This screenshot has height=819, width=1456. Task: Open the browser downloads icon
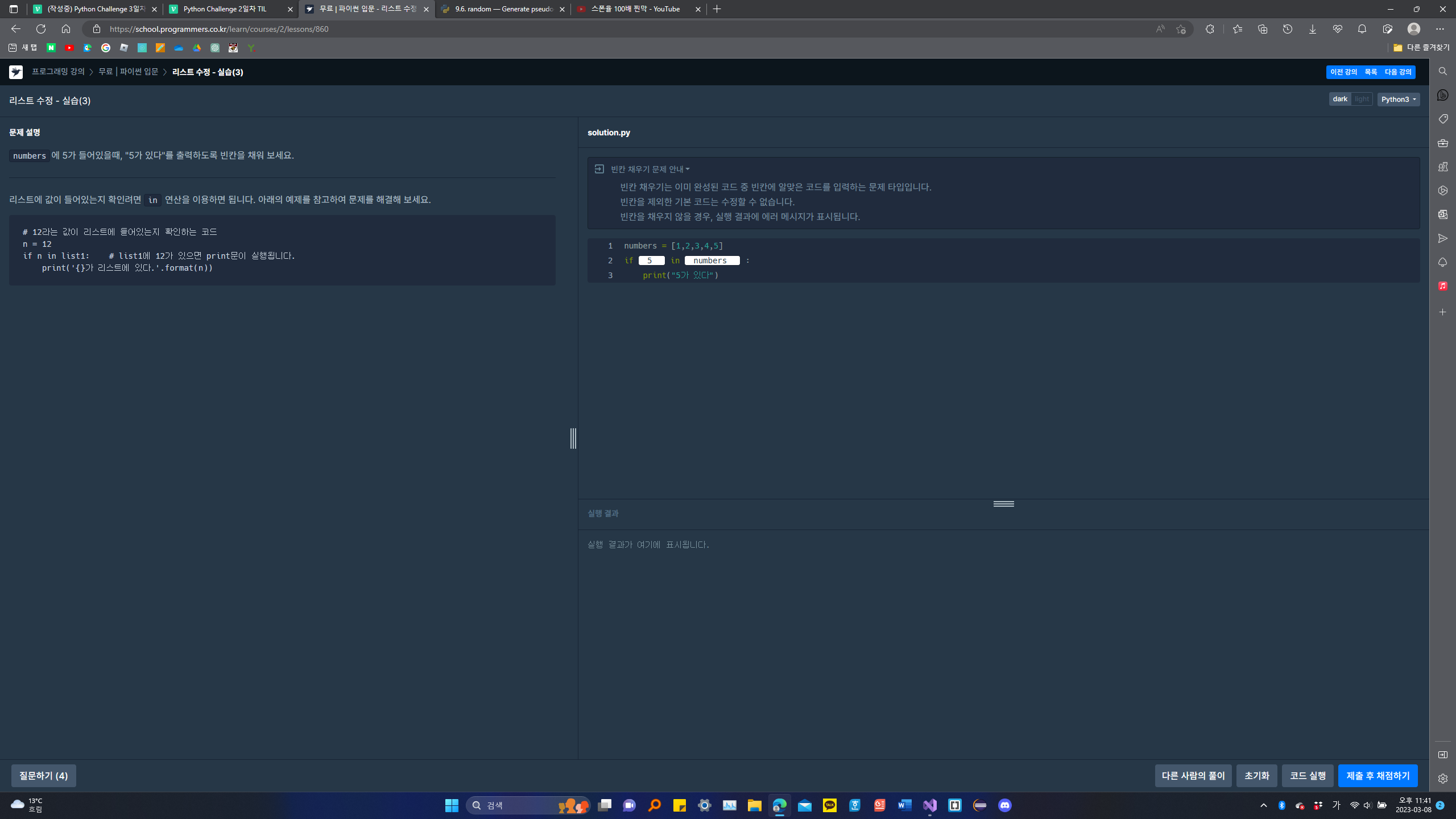[1312, 29]
